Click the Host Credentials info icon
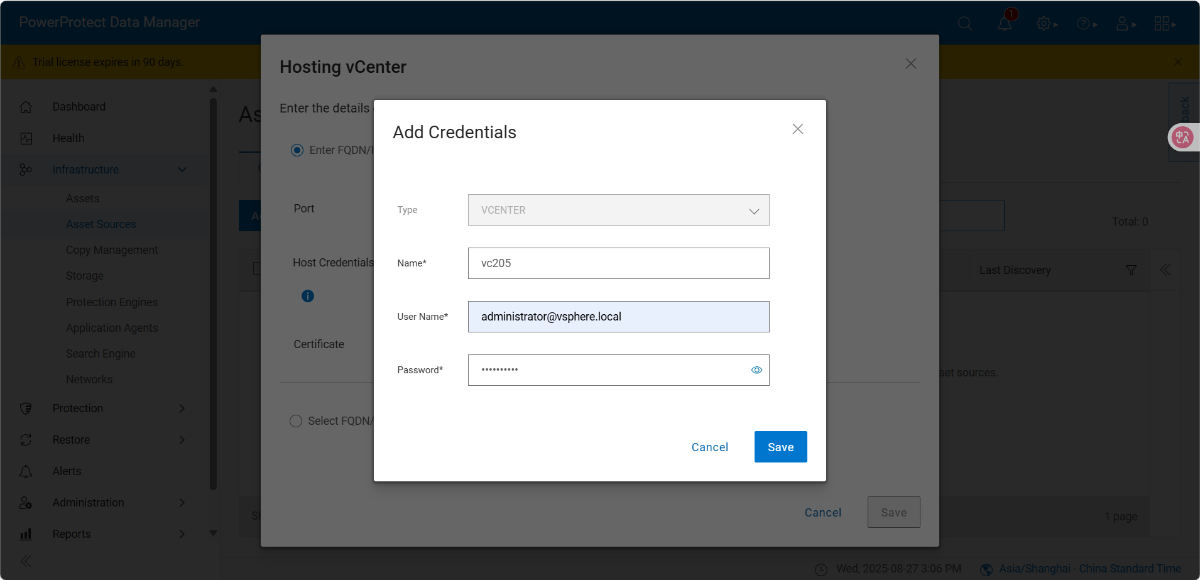 coord(308,296)
